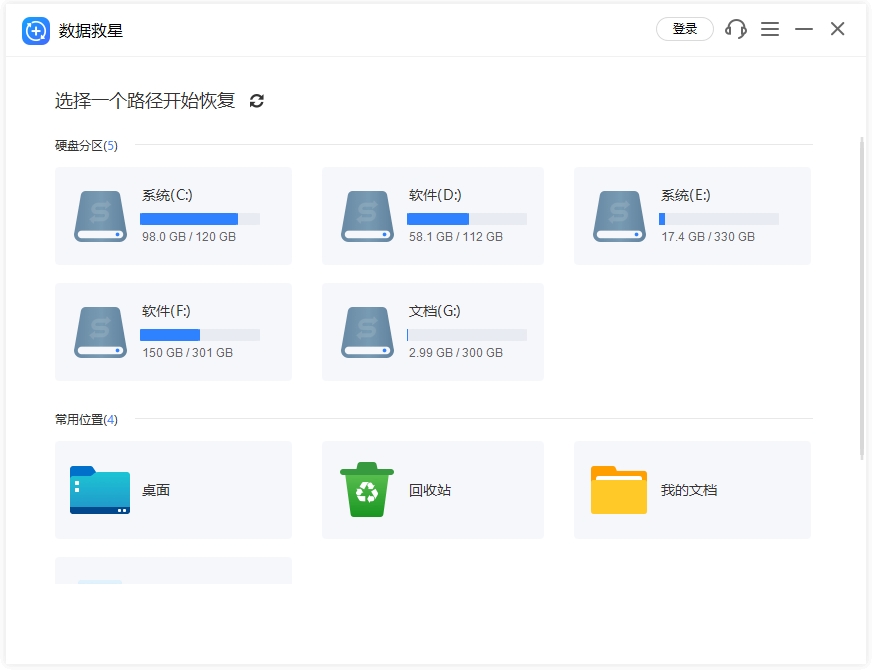Select the 文档(G:) drive icon
Image resolution: width=873 pixels, height=672 pixels.
click(x=367, y=332)
